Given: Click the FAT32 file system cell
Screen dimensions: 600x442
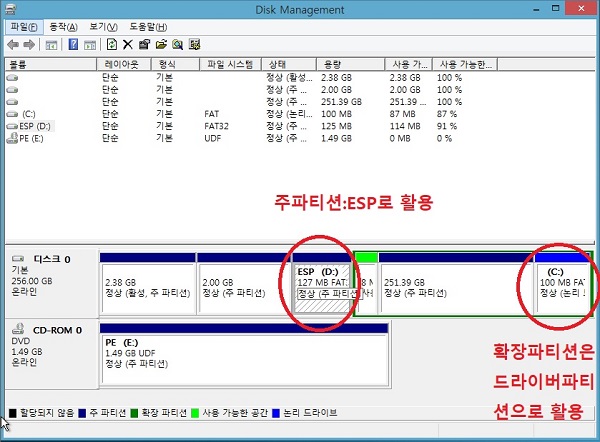Looking at the screenshot, I should [x=216, y=126].
